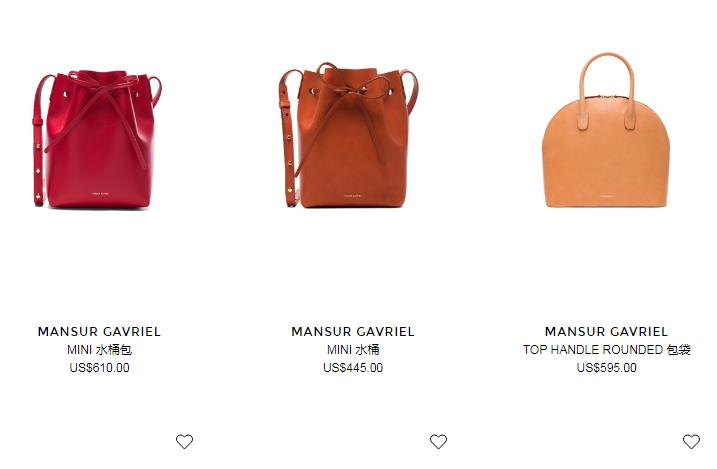Open the TOP HANDLE ROUNDED 包袋 product title
This screenshot has height=469, width=717.
606,350
